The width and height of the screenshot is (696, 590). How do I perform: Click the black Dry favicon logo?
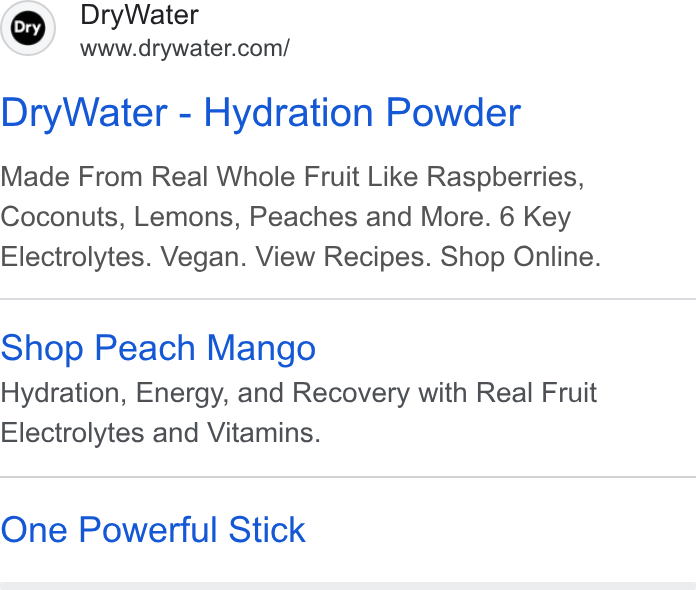[28, 28]
